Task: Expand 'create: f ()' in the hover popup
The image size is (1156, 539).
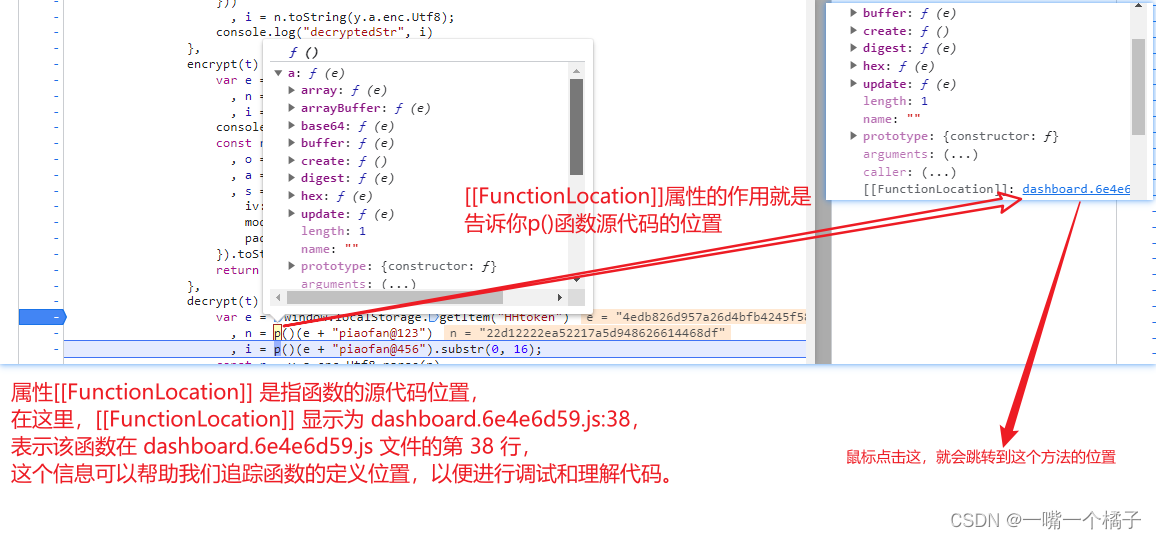Action: (292, 161)
